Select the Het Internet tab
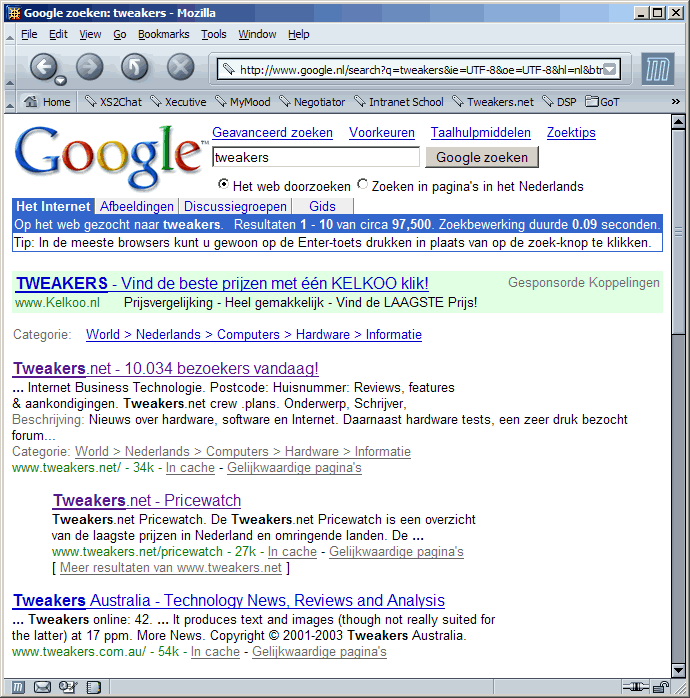 coord(53,206)
